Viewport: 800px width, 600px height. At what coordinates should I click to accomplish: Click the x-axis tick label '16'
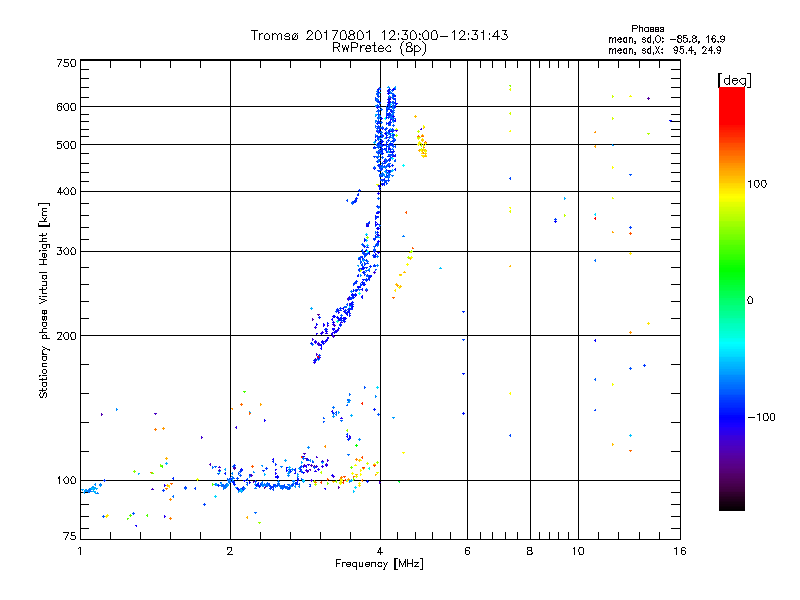click(x=680, y=551)
